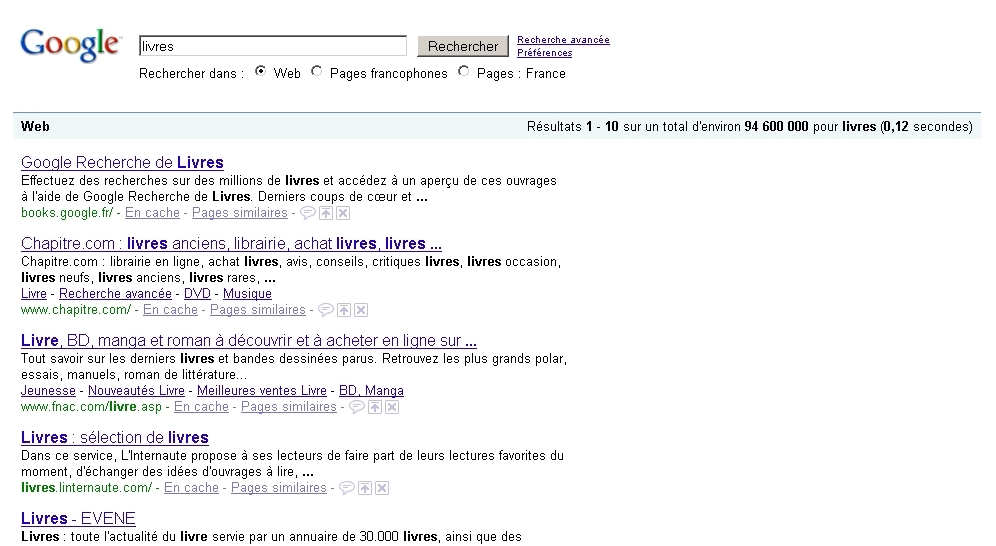Comment icon for www.chapitre.com result

(x=325, y=310)
